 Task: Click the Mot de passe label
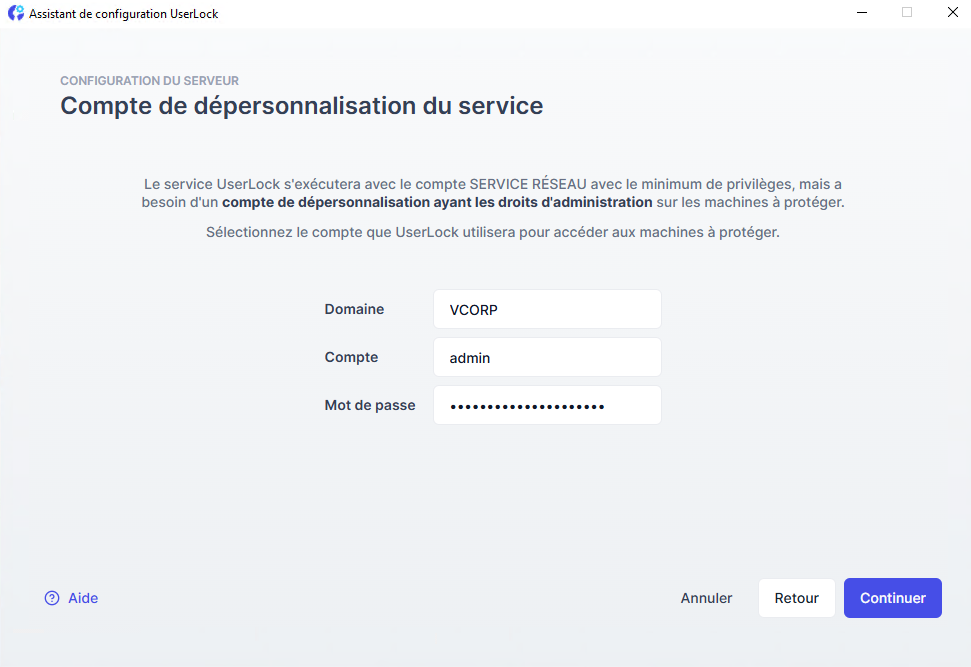coord(369,406)
